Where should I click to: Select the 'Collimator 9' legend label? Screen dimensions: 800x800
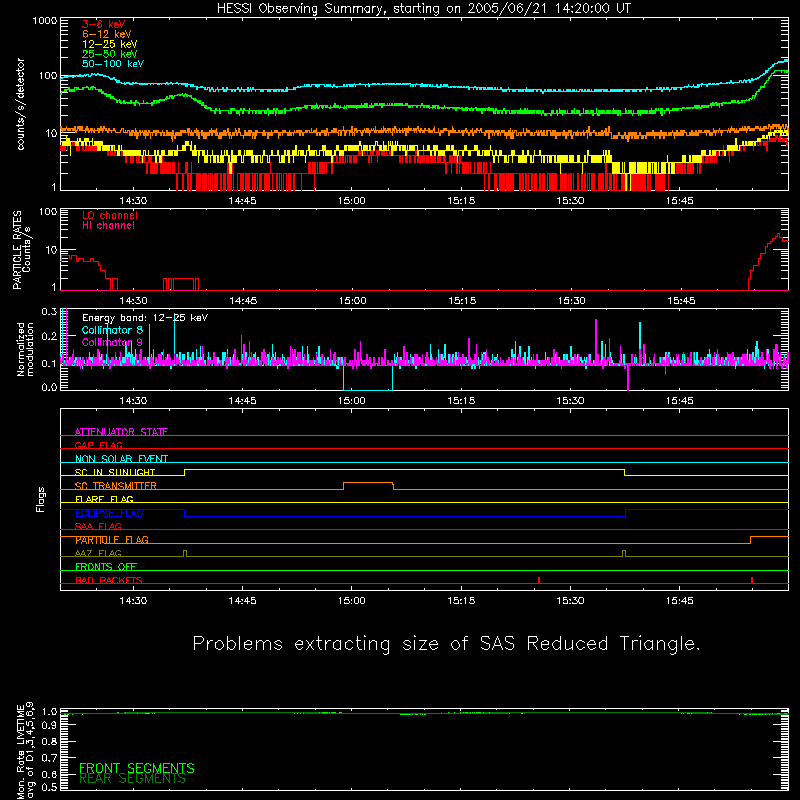pos(112,342)
